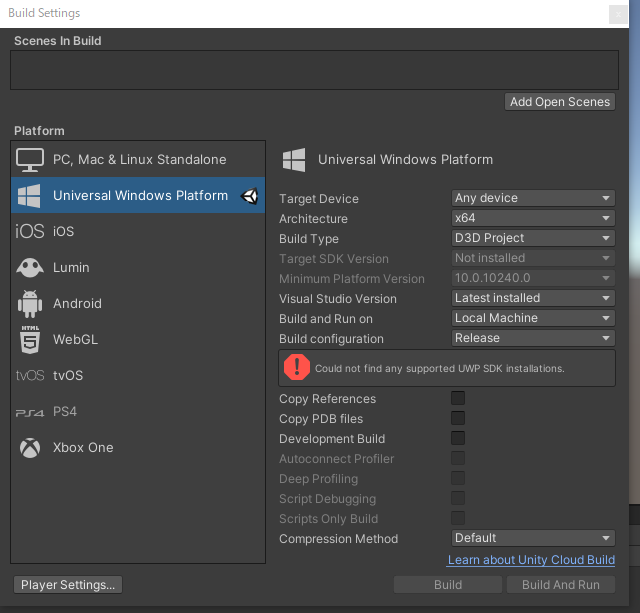Viewport: 640px width, 613px height.
Task: Select the Xbox One logo icon
Action: pyautogui.click(x=30, y=448)
